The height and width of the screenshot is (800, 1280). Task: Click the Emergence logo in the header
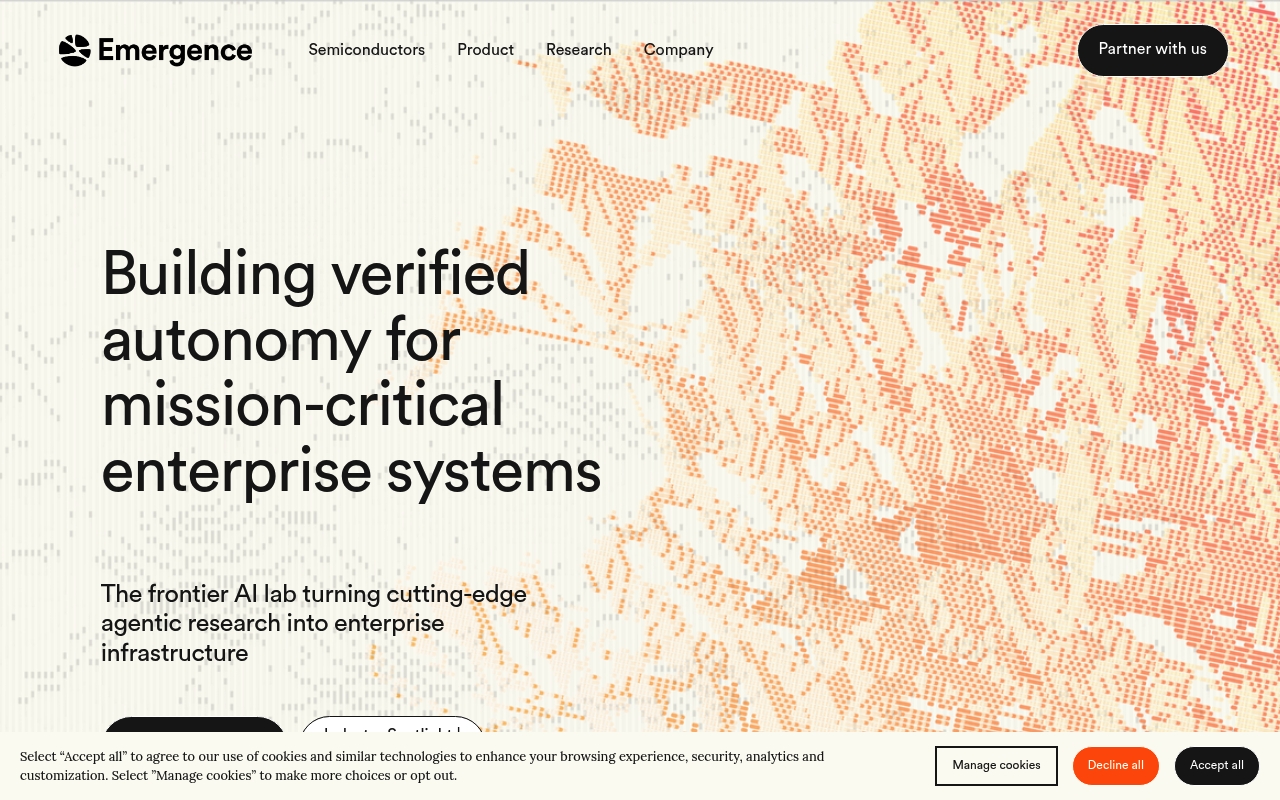155,50
